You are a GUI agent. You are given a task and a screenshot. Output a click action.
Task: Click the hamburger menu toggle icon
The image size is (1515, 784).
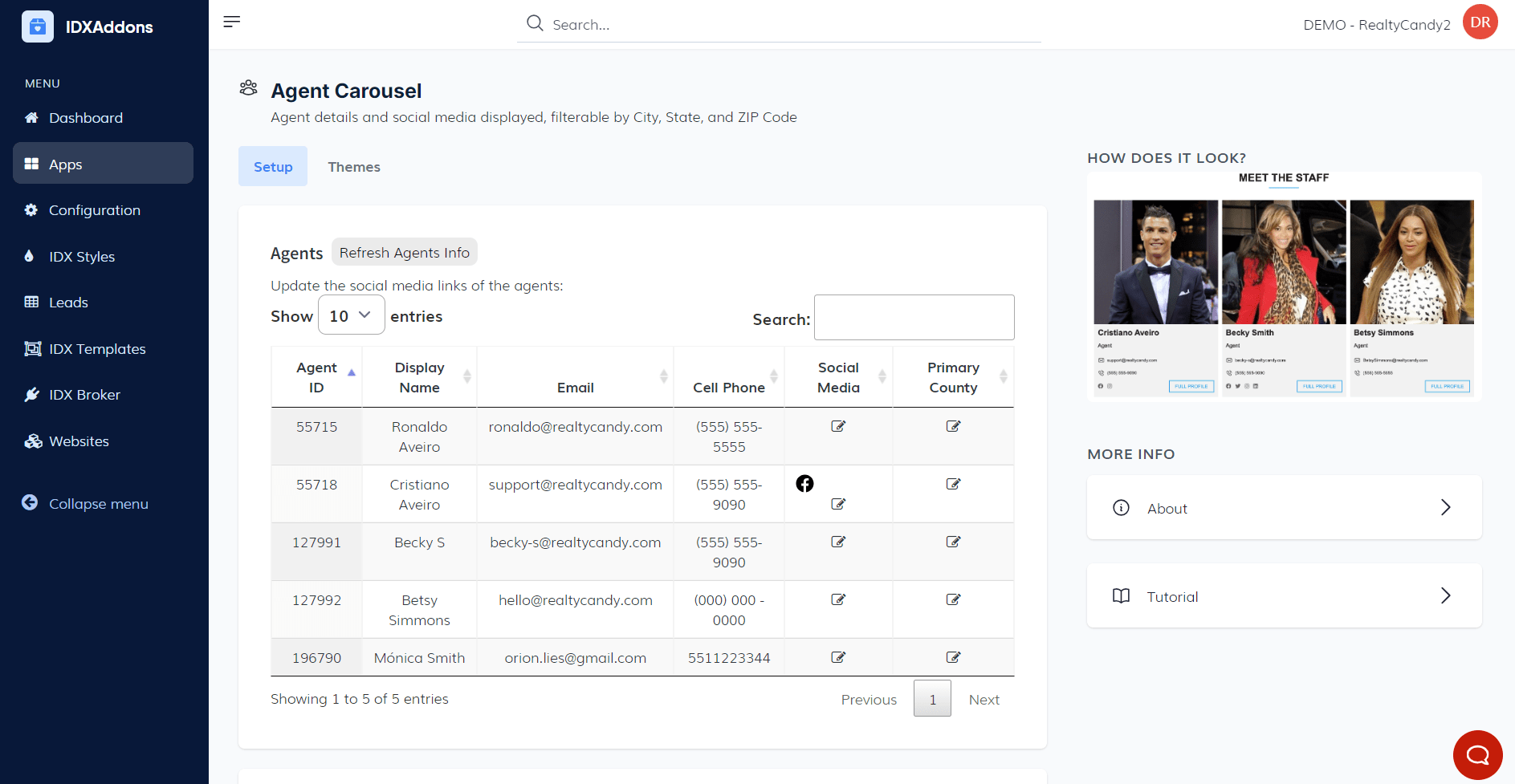[232, 22]
